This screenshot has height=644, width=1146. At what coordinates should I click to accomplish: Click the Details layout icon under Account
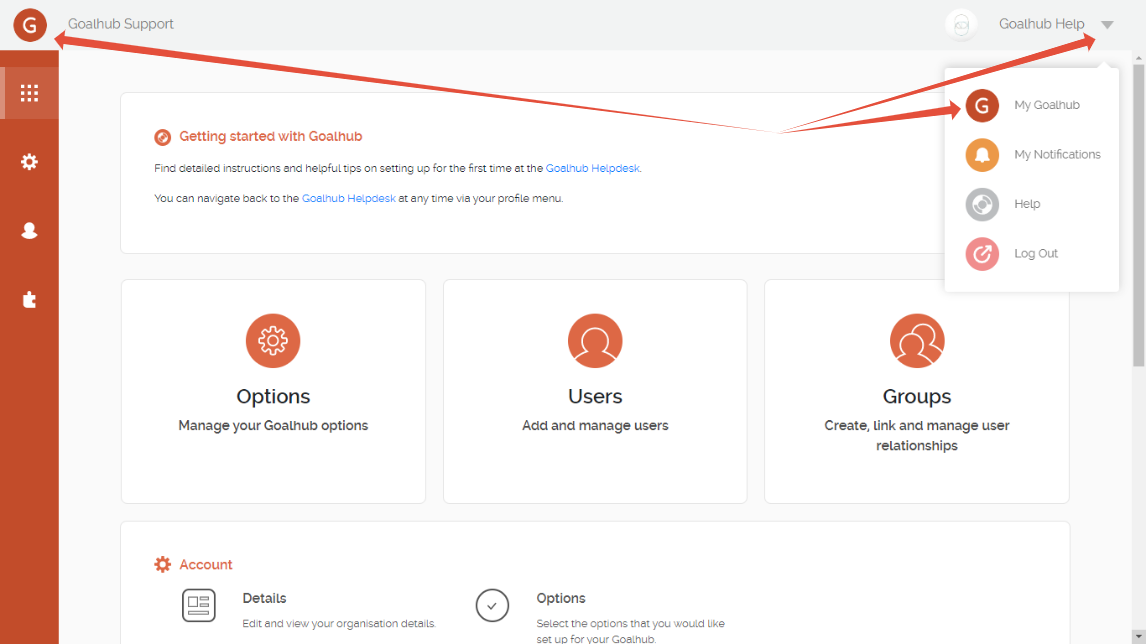coord(199,605)
